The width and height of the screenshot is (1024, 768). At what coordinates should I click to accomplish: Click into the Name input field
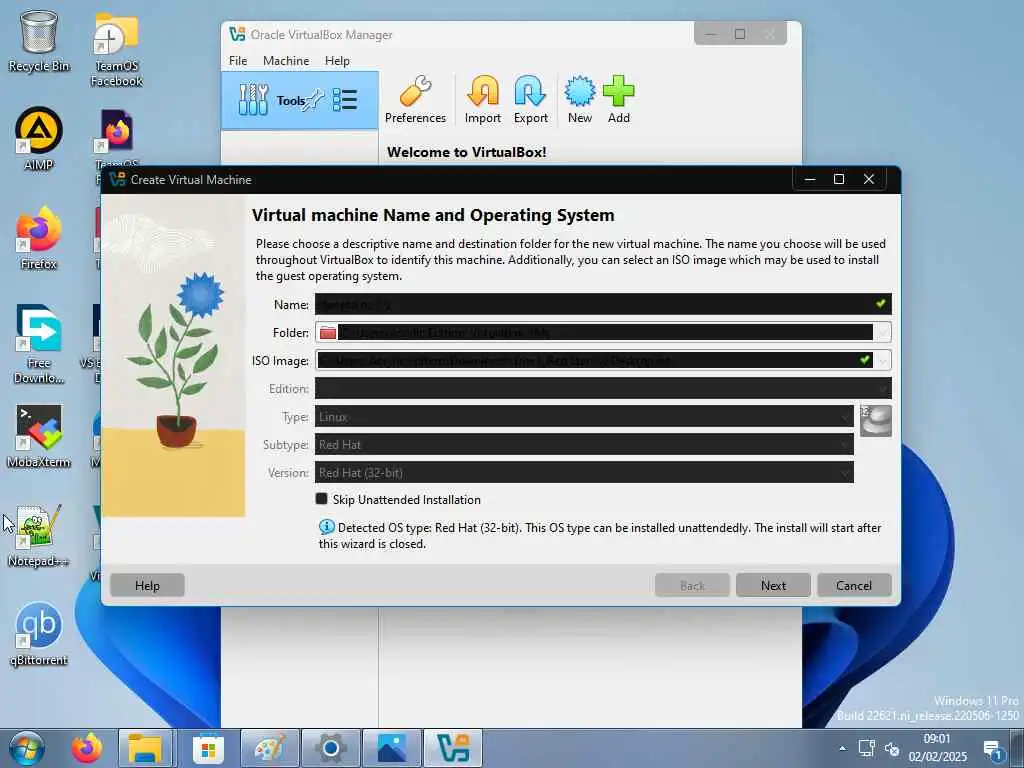tap(603, 304)
